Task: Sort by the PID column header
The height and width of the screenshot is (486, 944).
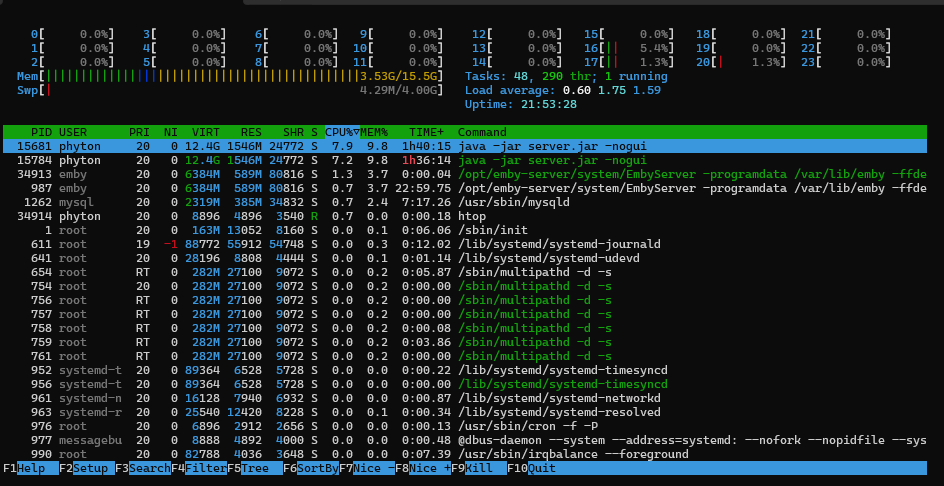Action: pos(42,132)
